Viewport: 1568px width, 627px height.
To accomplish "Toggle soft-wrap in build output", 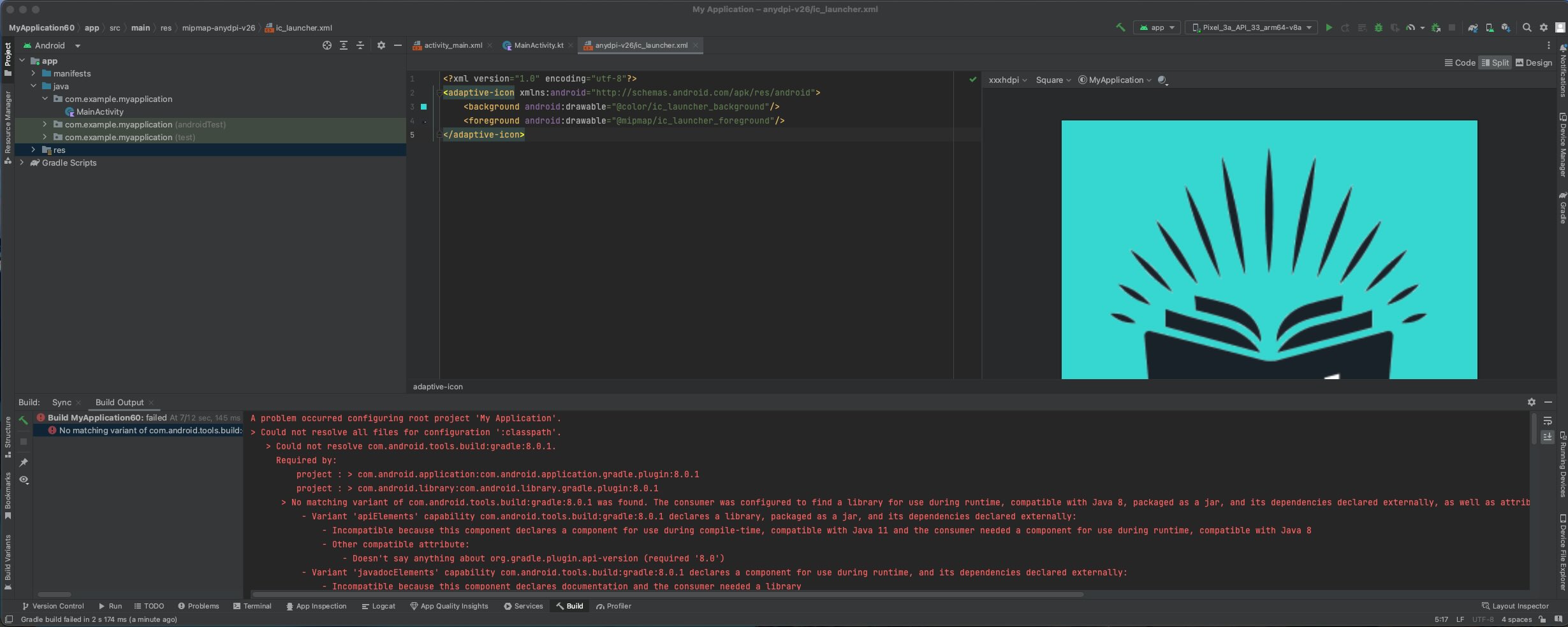I will [x=1548, y=421].
